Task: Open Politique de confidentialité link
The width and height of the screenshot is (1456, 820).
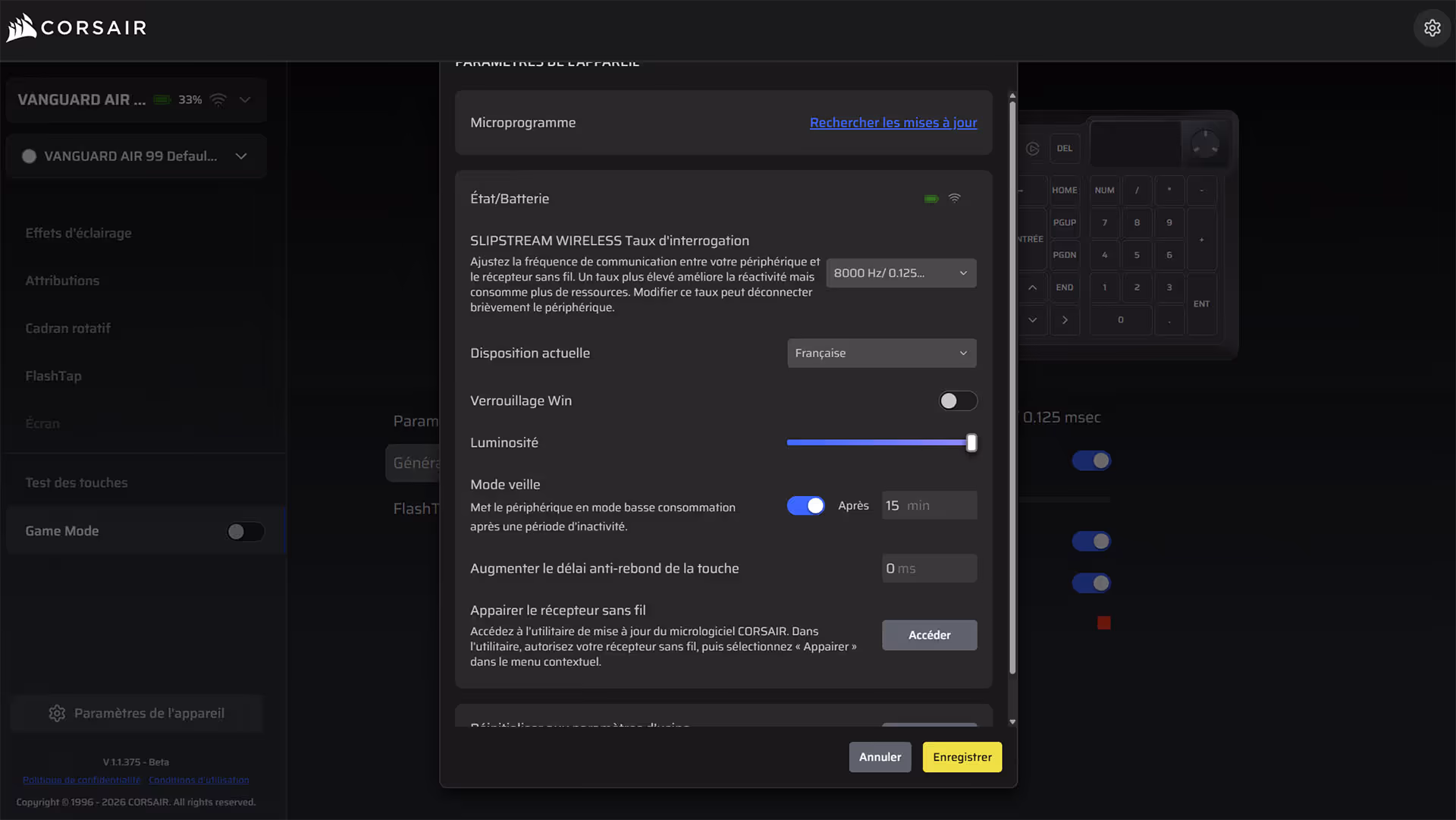Action: point(81,780)
